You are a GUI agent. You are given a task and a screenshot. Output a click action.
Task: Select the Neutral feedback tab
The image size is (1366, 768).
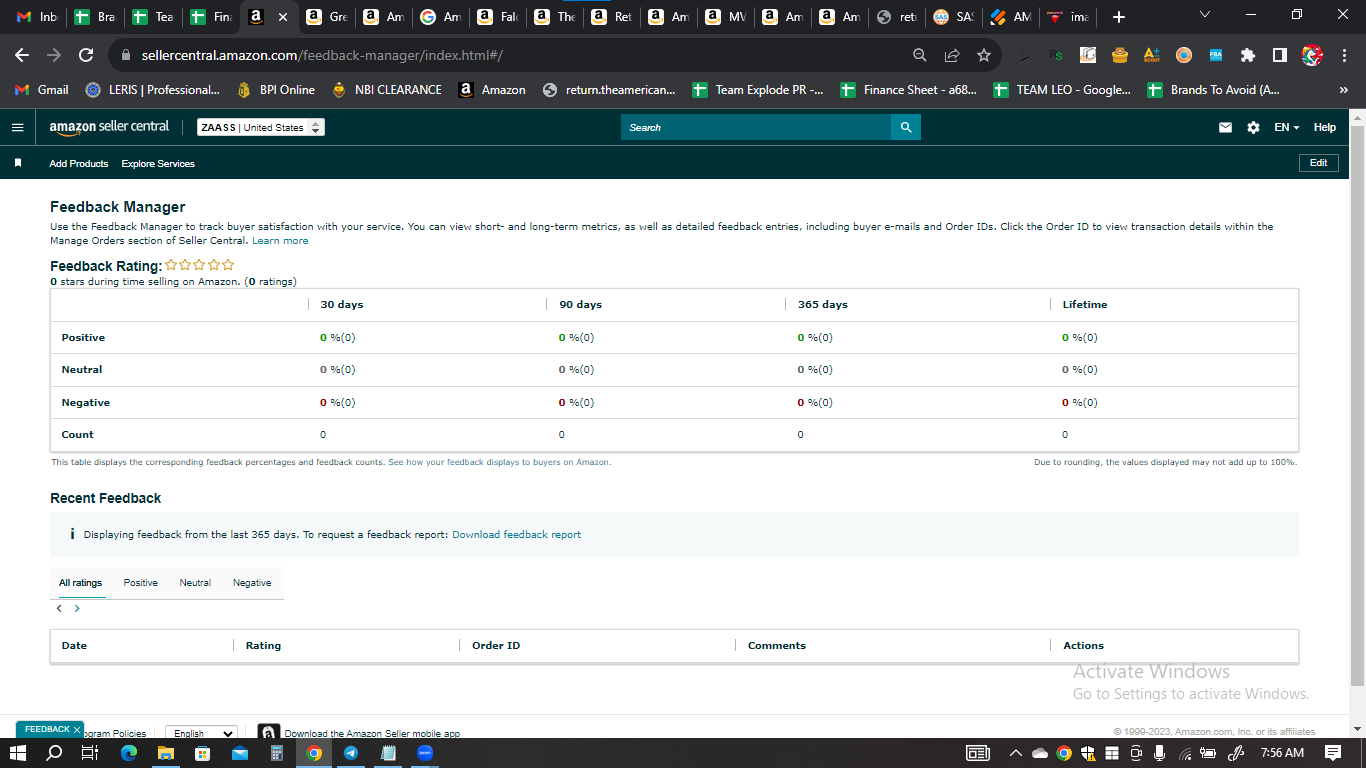click(195, 583)
